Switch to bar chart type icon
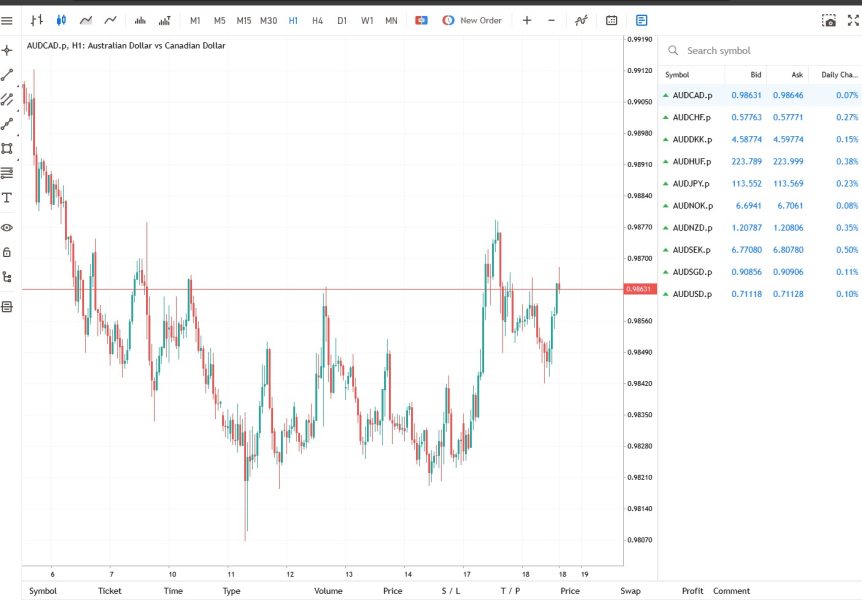 tap(37, 20)
